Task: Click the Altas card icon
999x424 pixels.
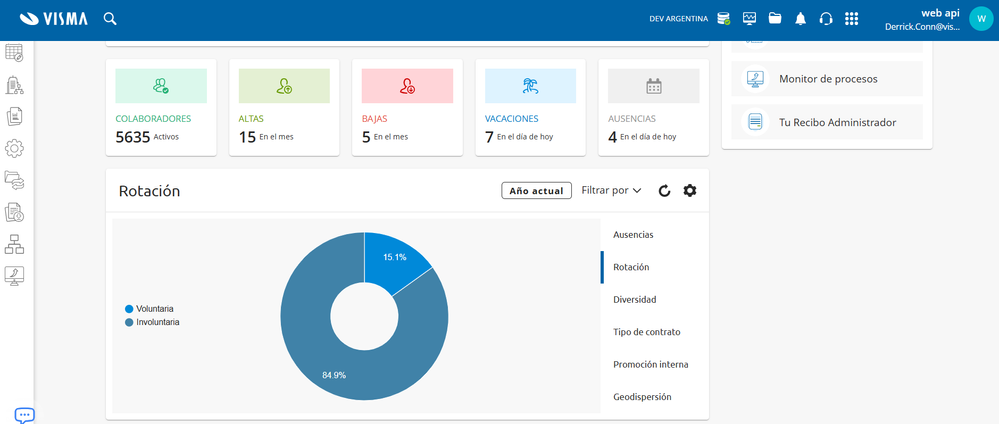Action: pyautogui.click(x=284, y=86)
